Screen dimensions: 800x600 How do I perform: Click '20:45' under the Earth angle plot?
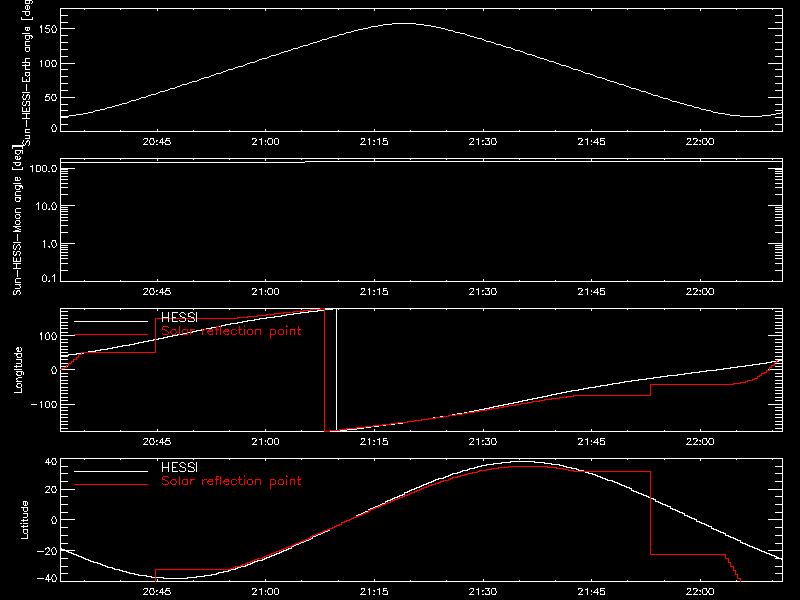pos(157,142)
